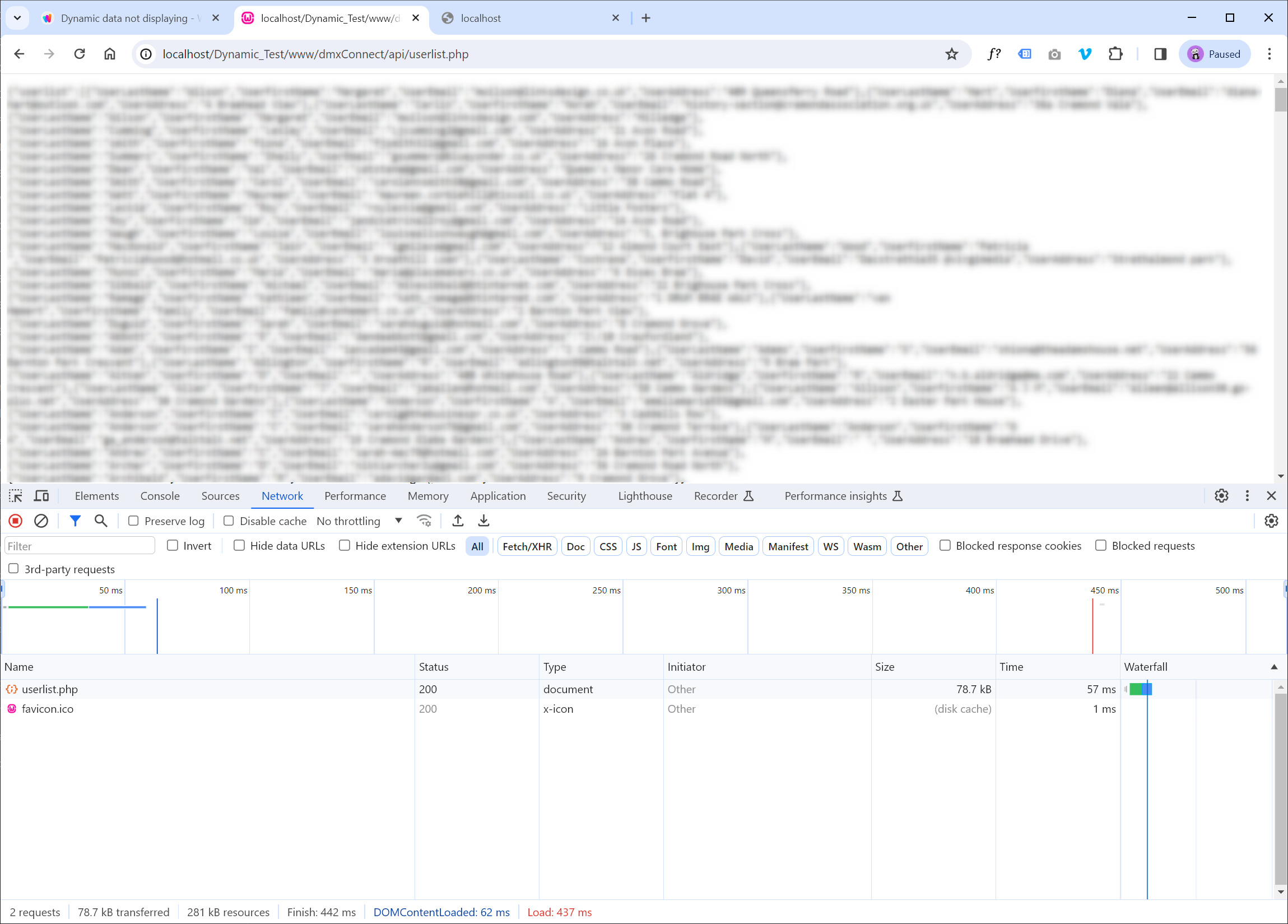Bookmark this page star icon
This screenshot has width=1288, height=924.
[952, 54]
